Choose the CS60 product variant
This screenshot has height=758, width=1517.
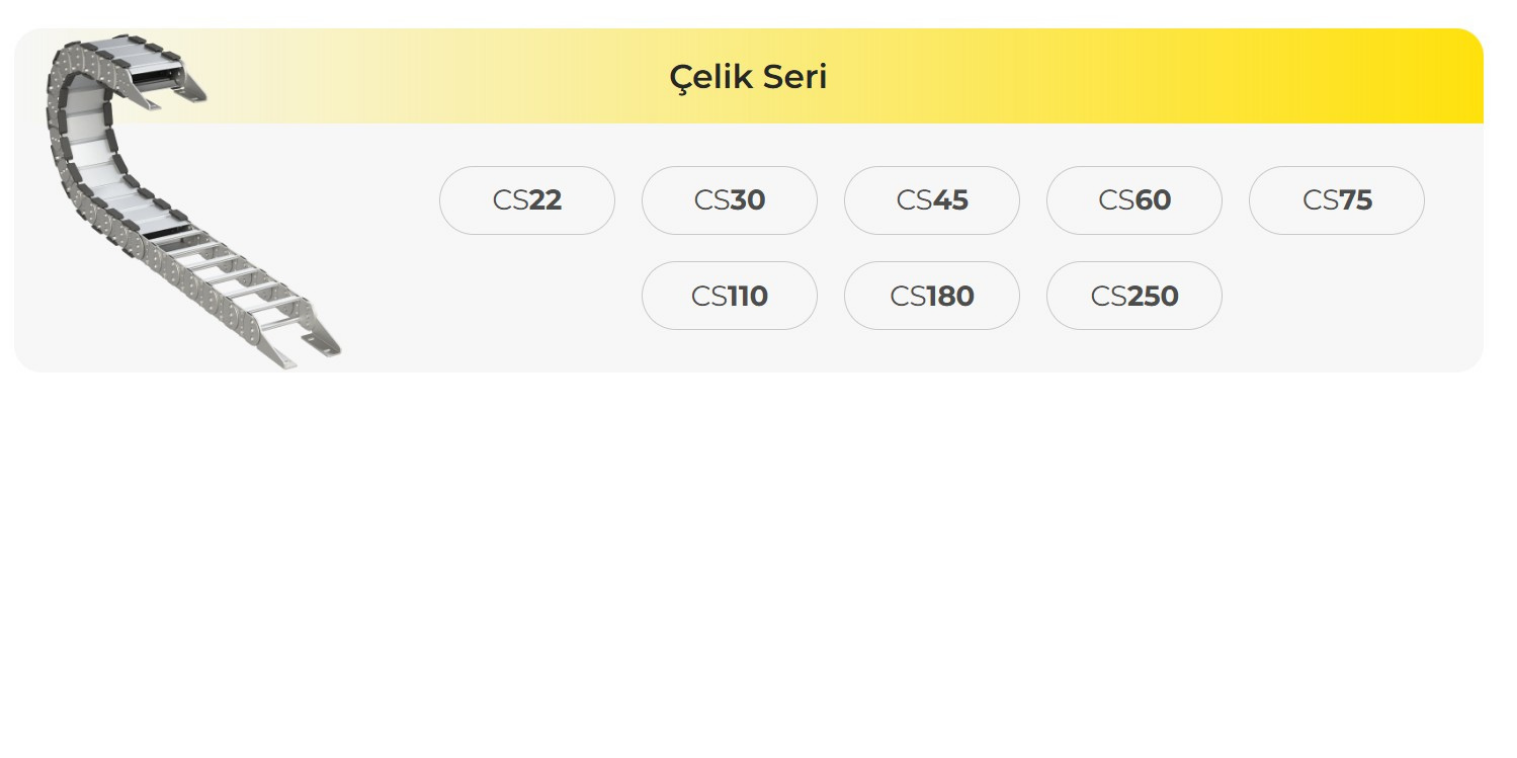click(x=1133, y=200)
